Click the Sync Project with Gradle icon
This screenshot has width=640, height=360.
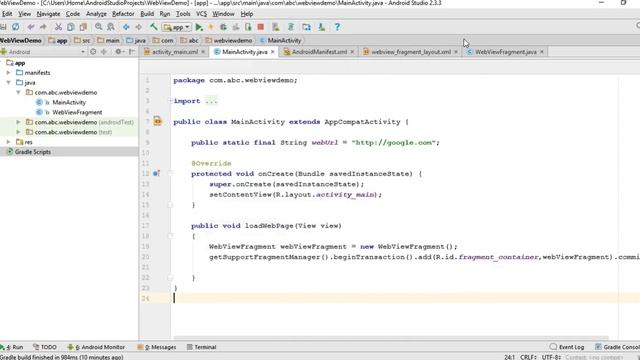coord(291,27)
